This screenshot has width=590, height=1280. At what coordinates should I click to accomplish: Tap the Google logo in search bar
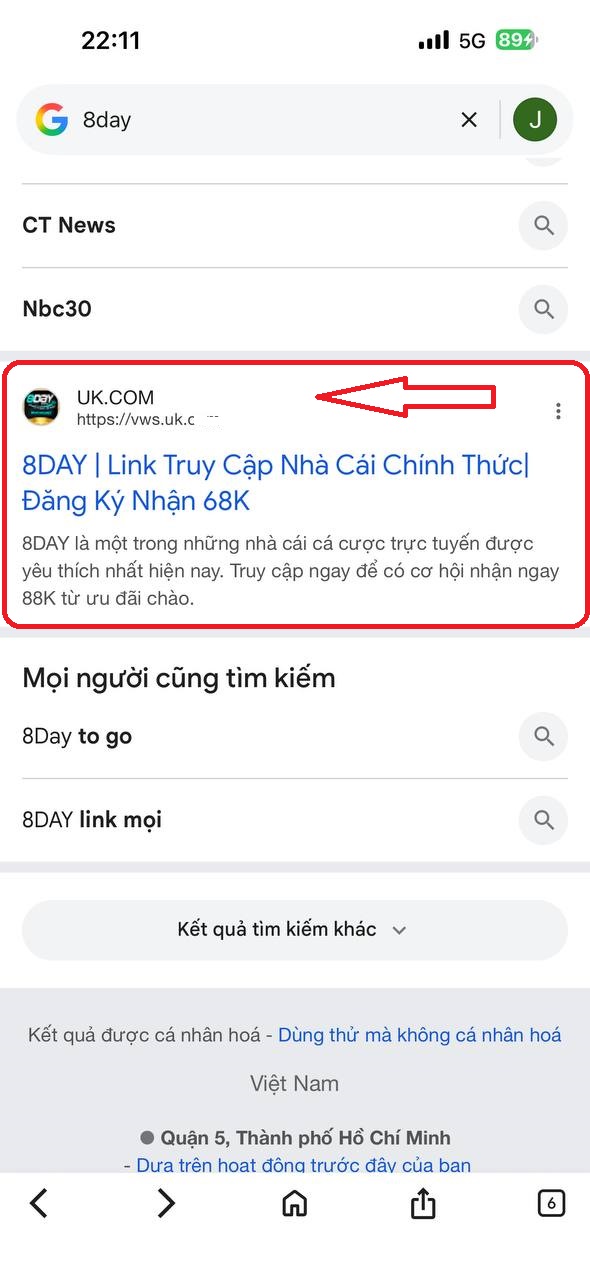click(51, 120)
